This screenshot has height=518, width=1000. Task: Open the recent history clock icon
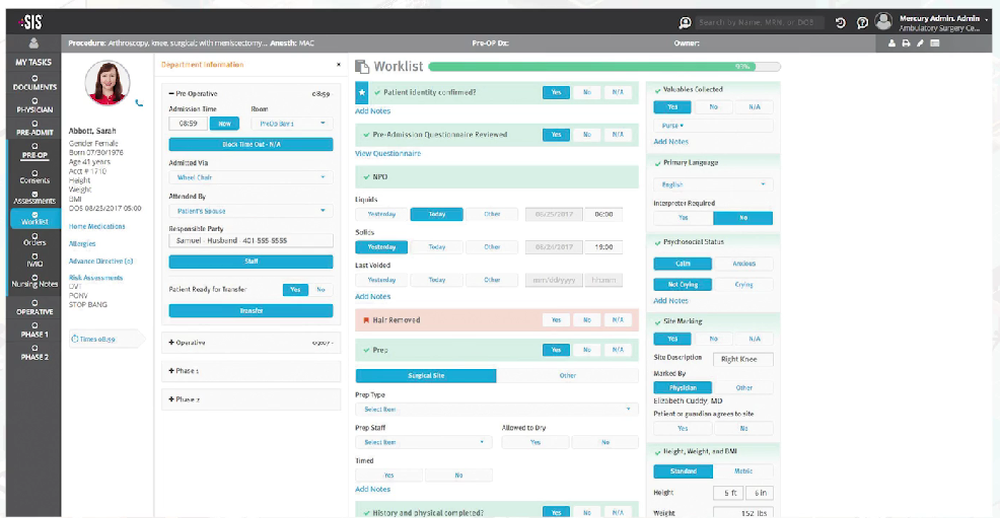[x=841, y=22]
